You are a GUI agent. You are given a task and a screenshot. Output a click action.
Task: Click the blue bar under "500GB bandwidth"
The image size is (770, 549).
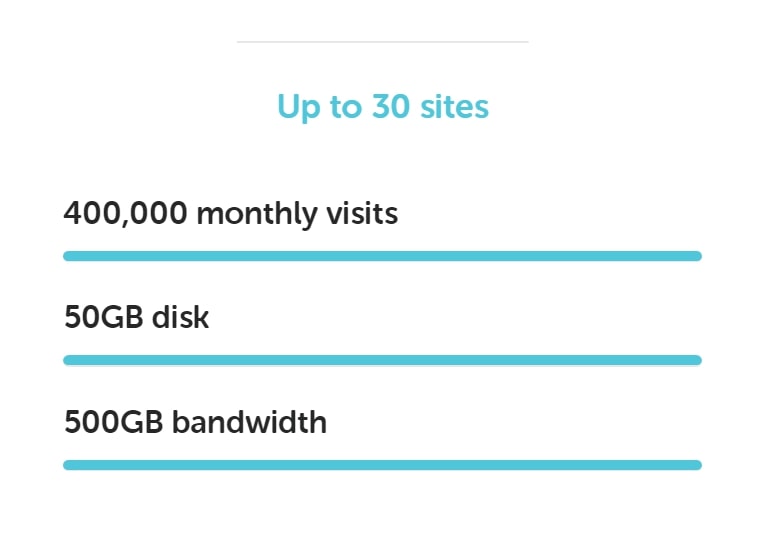[383, 465]
